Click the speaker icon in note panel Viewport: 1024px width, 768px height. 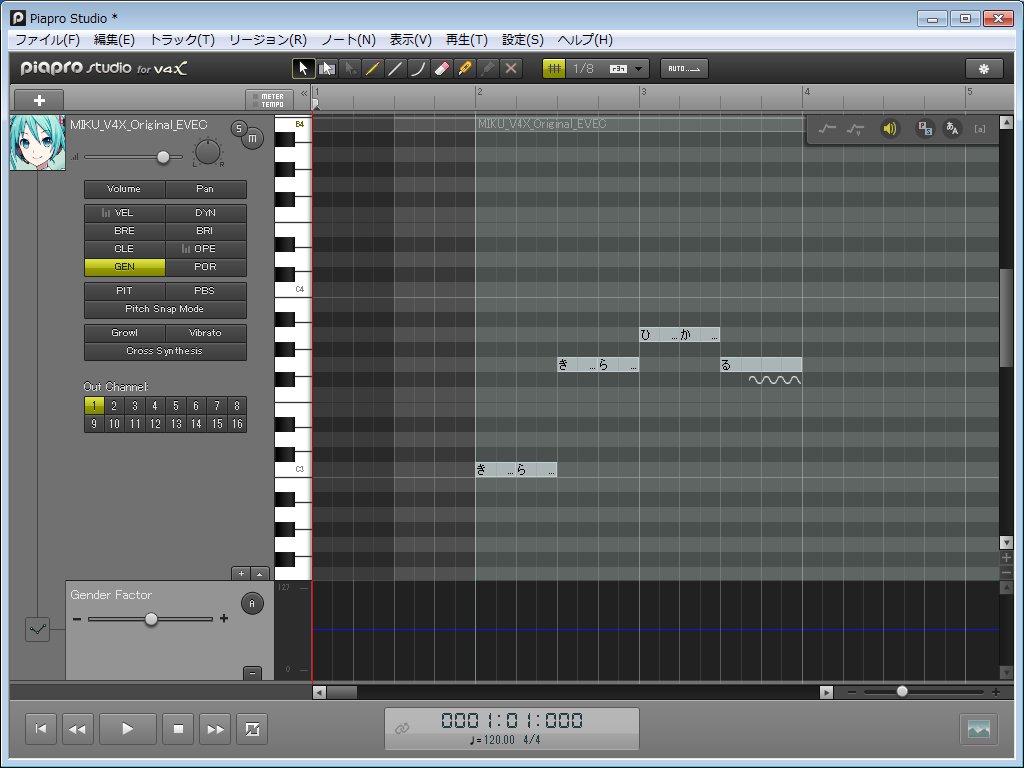(x=889, y=129)
